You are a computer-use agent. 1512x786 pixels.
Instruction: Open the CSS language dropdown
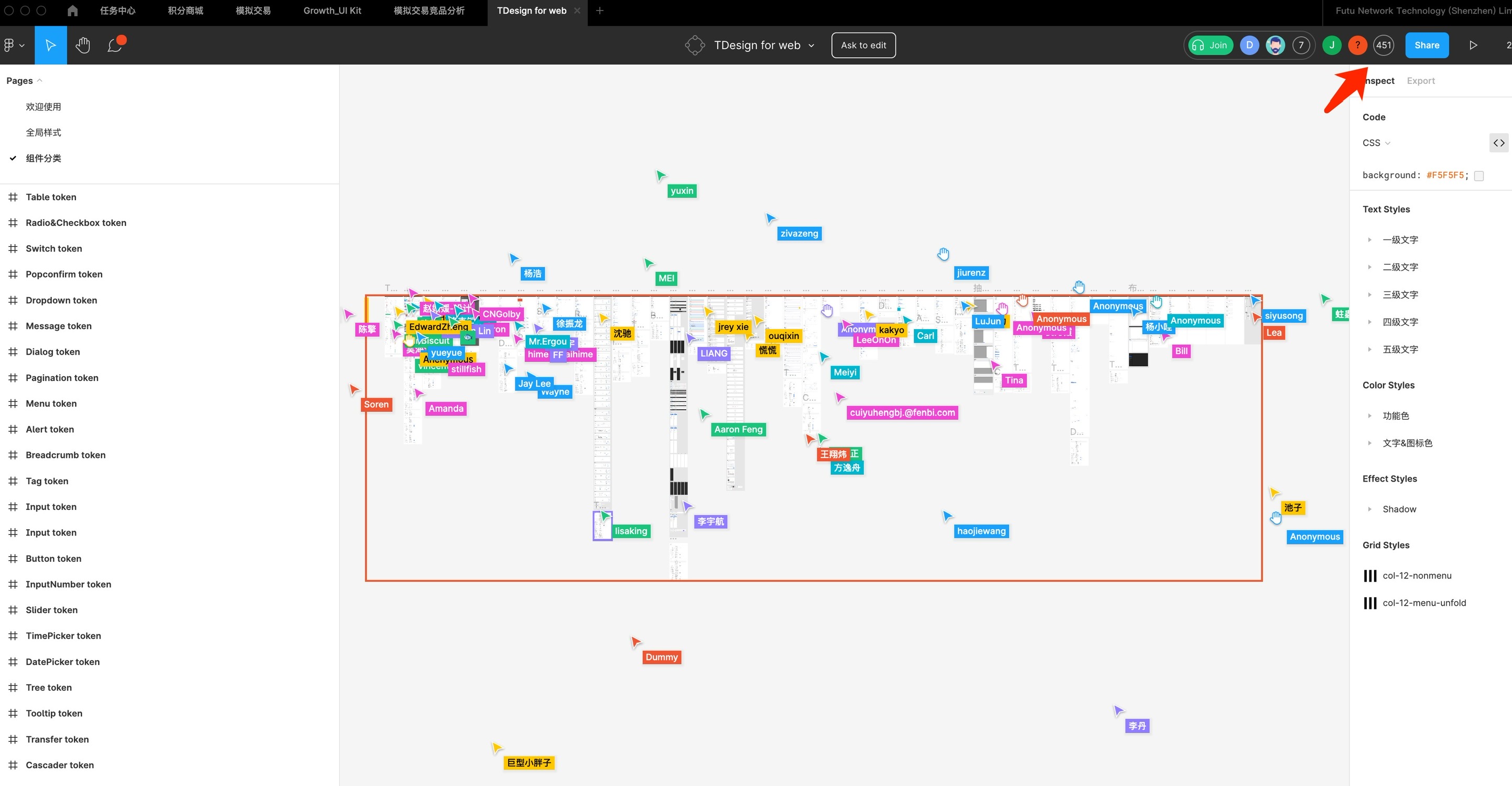tap(1376, 143)
